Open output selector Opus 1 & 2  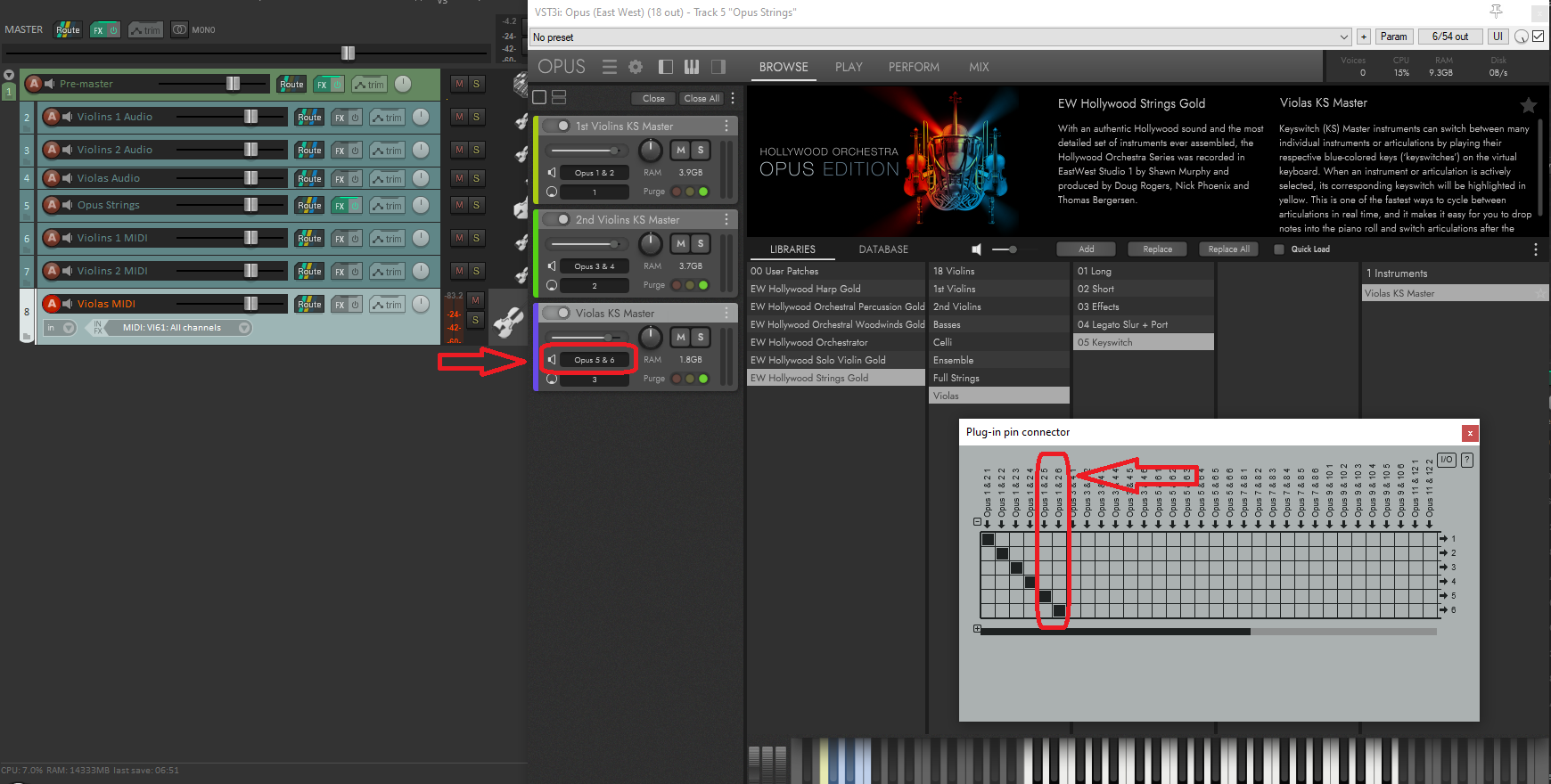(594, 173)
